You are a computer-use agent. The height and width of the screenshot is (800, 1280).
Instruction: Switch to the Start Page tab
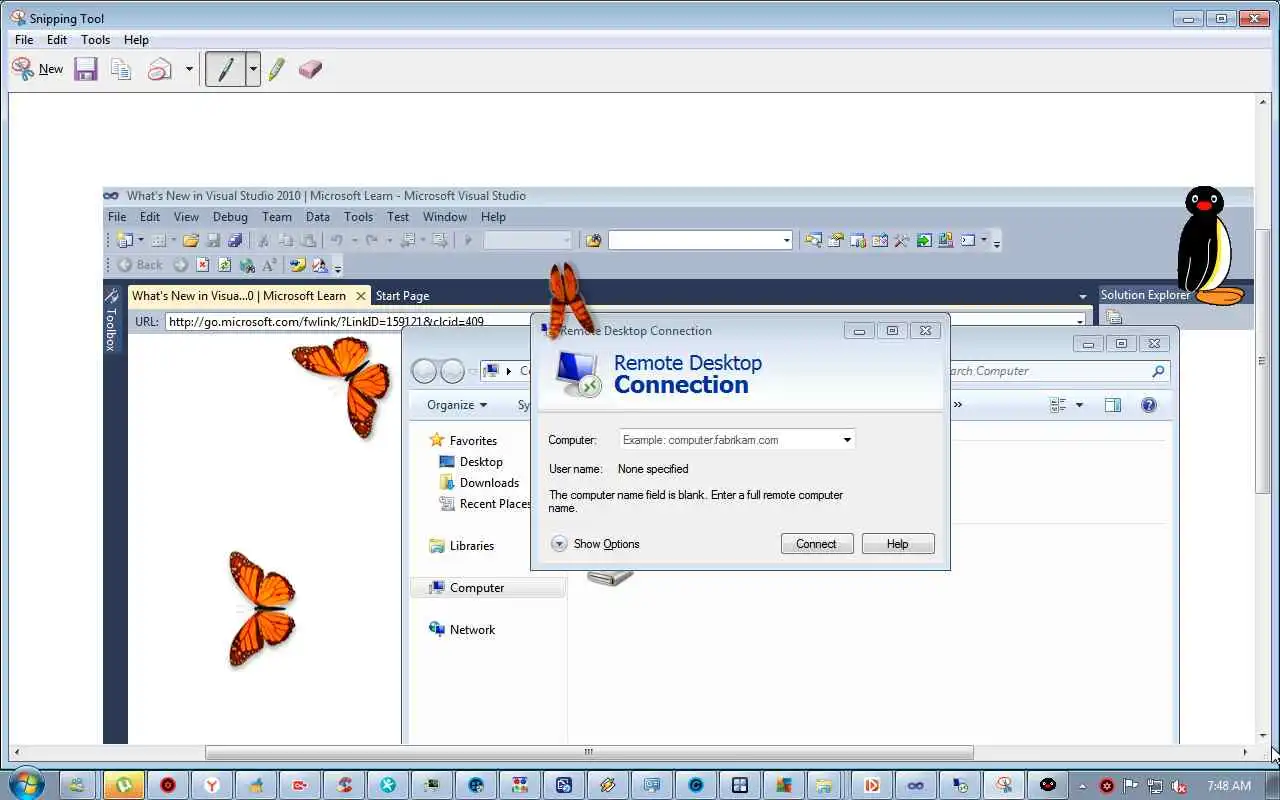(403, 296)
